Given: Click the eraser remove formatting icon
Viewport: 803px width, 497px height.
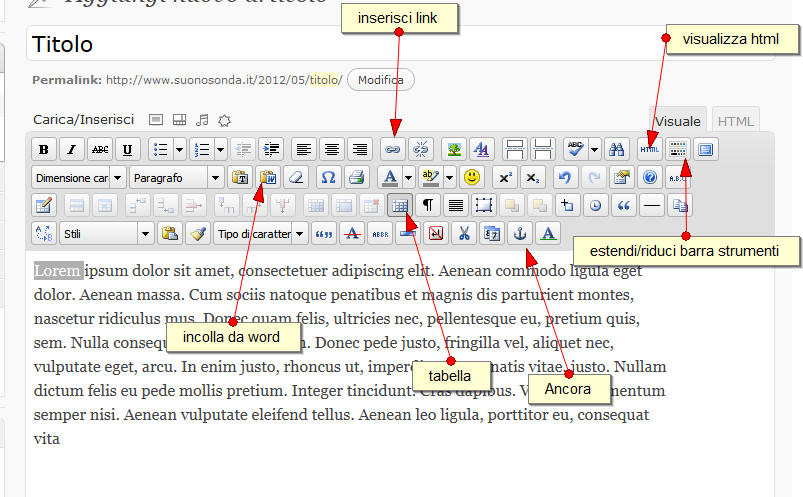Looking at the screenshot, I should click(x=296, y=178).
